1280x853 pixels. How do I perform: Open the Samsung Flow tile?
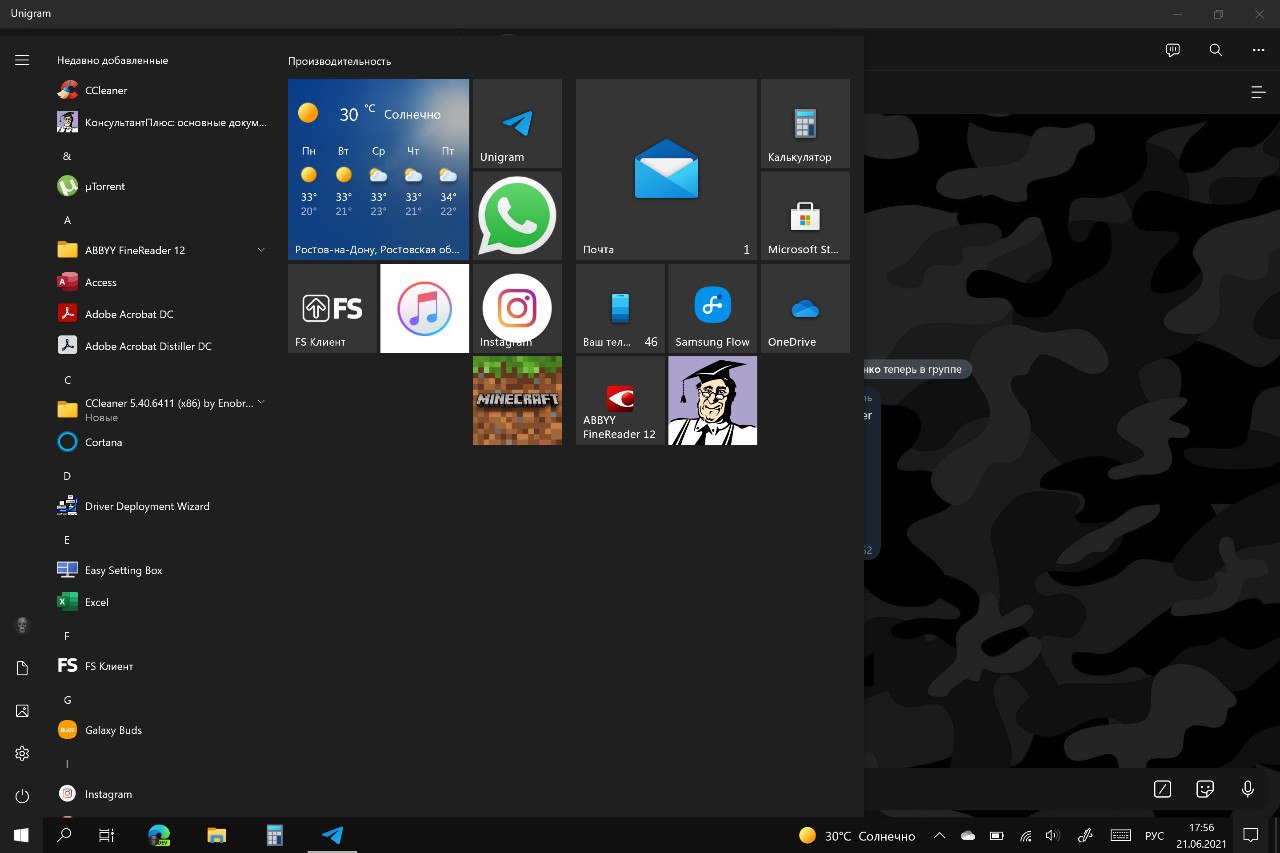pos(712,309)
